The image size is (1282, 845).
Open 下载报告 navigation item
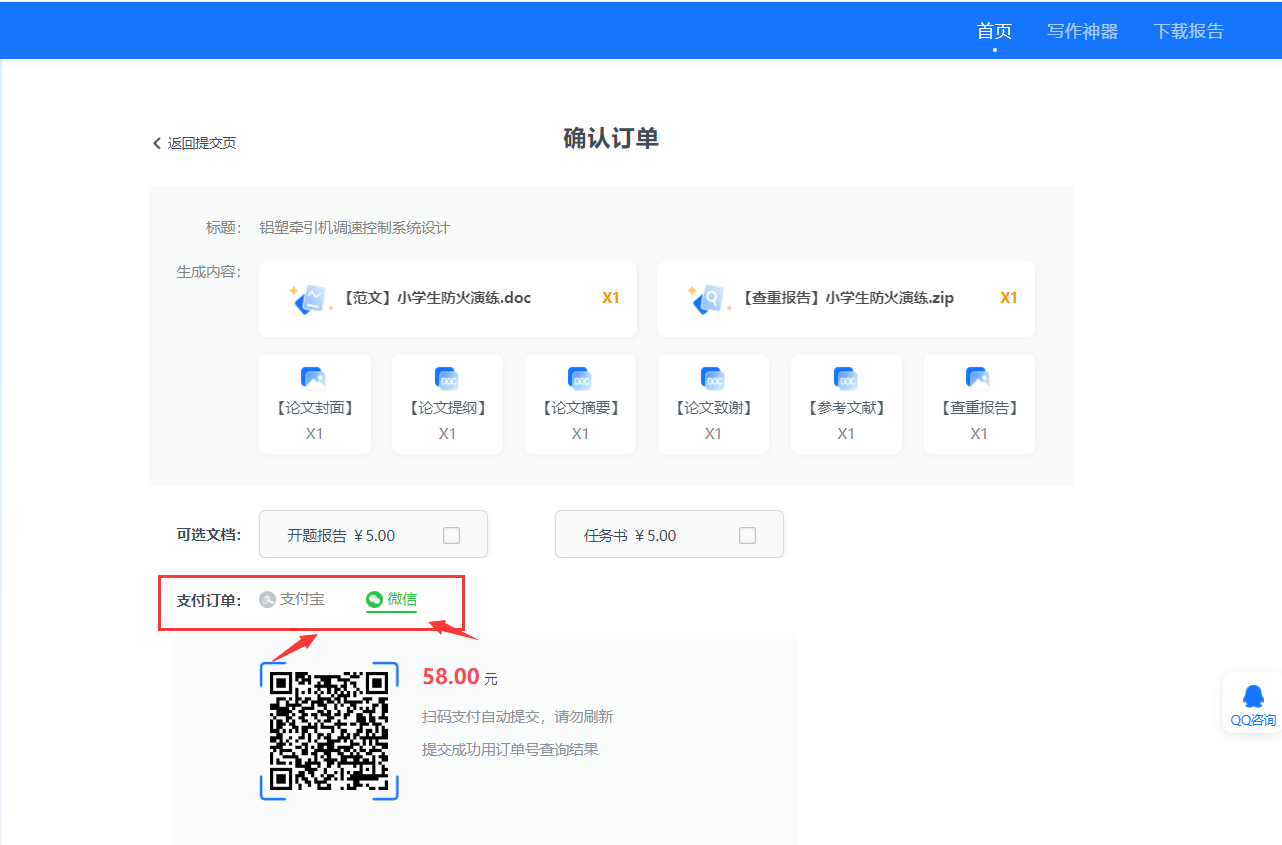pyautogui.click(x=1188, y=31)
